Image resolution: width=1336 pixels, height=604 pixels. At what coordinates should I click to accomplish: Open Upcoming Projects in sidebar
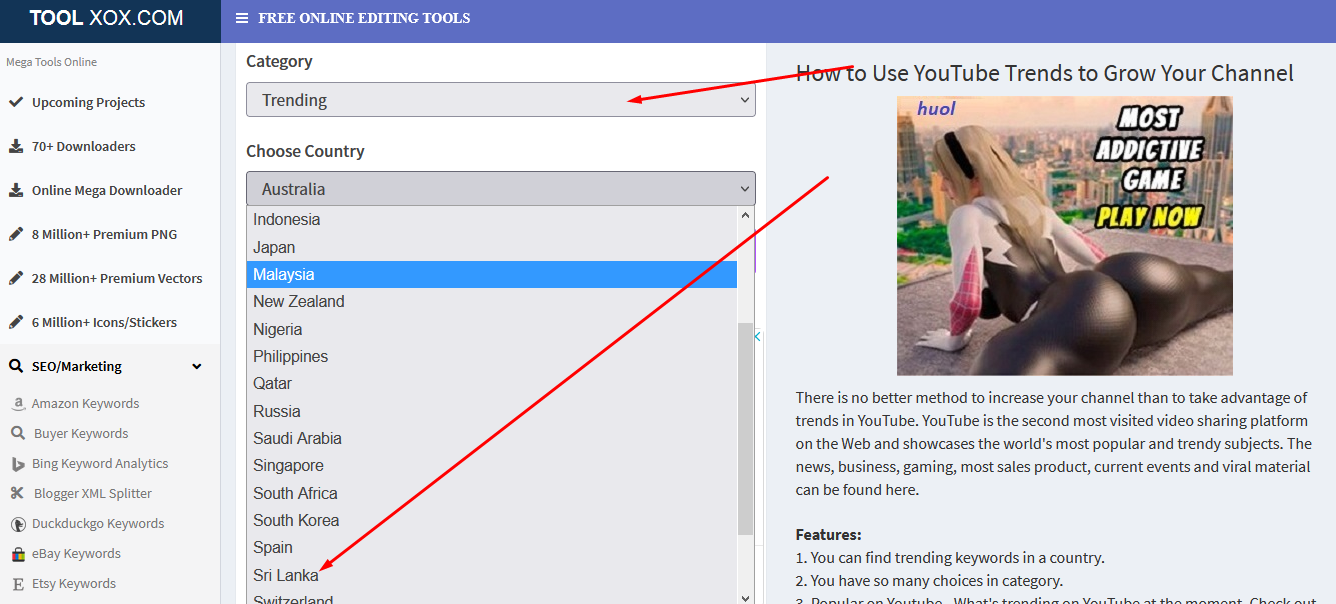[88, 102]
